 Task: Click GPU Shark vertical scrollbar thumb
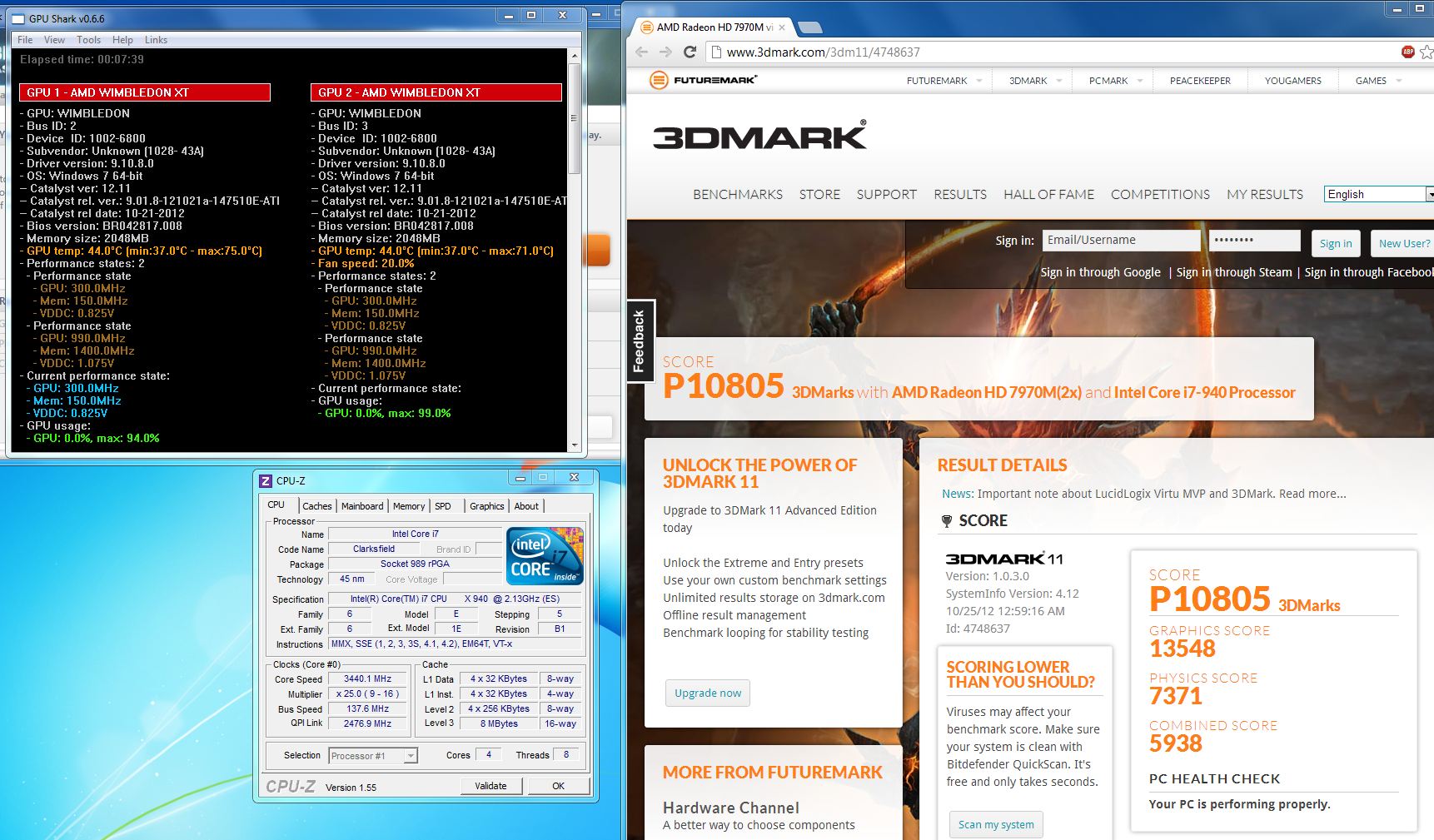574,119
